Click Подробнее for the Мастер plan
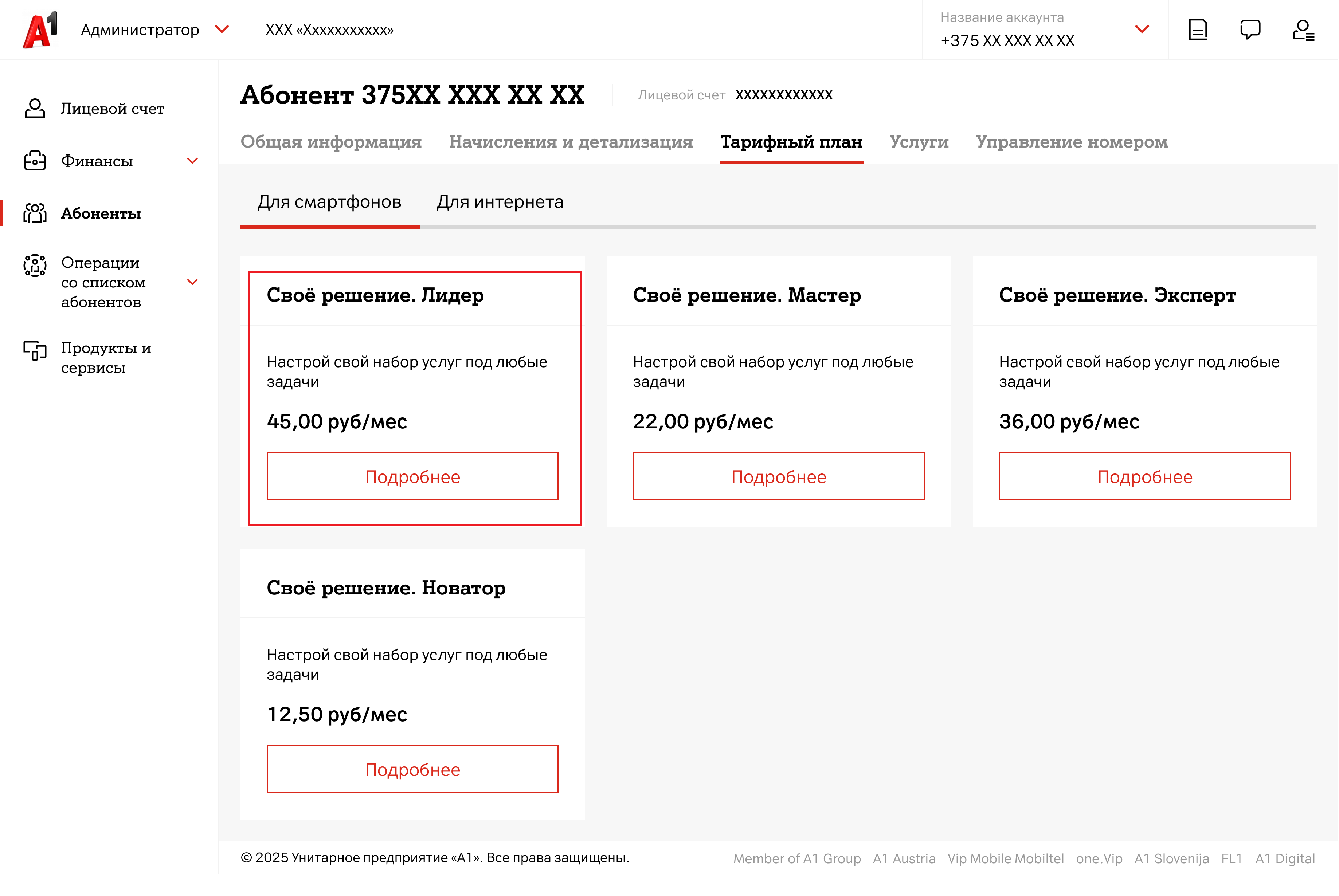The width and height of the screenshot is (1339, 896). [x=778, y=476]
